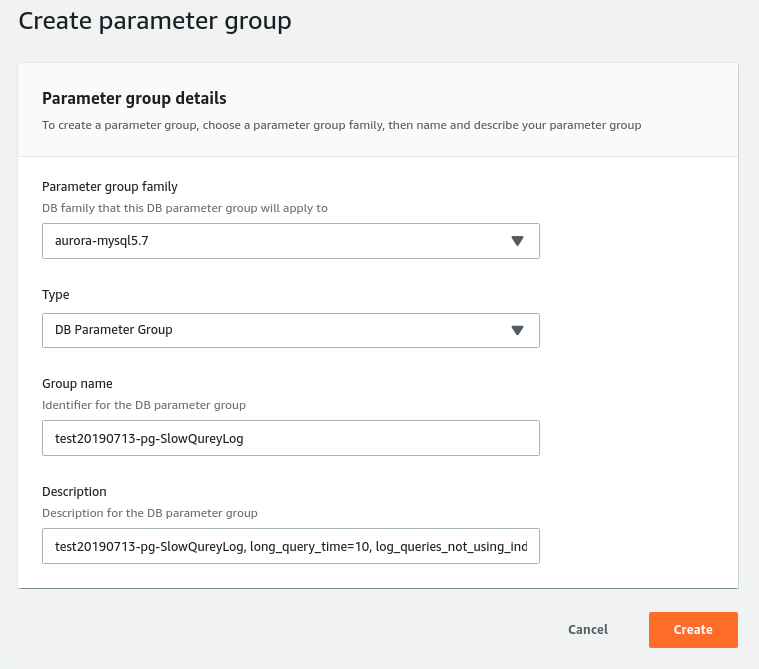
Task: Click the 'Description for the DB parameter group' hint
Action: (150, 513)
